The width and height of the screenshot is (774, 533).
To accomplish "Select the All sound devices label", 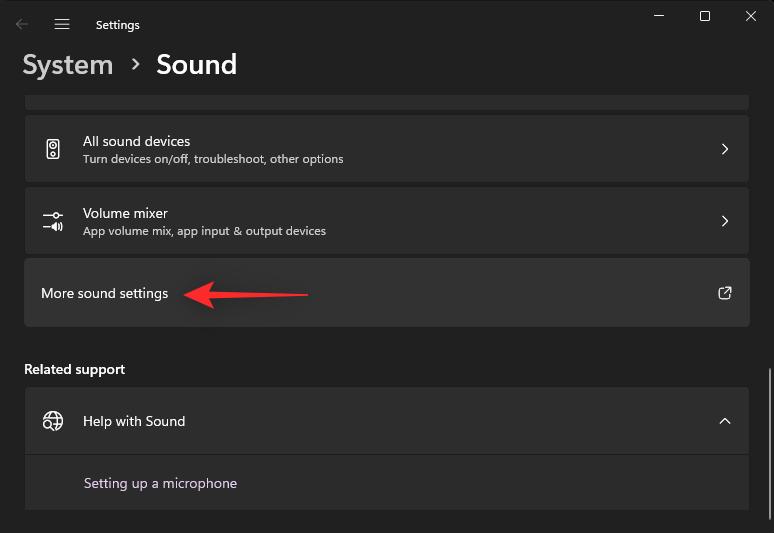I will click(x=136, y=141).
